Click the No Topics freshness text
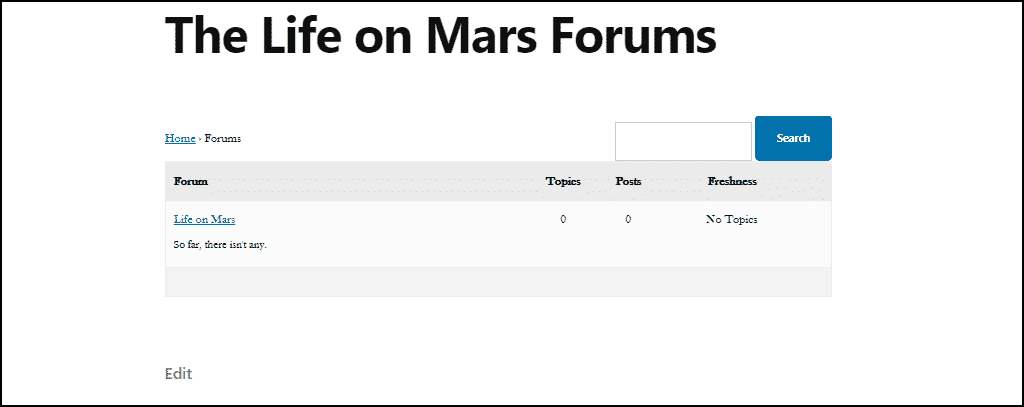The image size is (1024, 407). (731, 220)
